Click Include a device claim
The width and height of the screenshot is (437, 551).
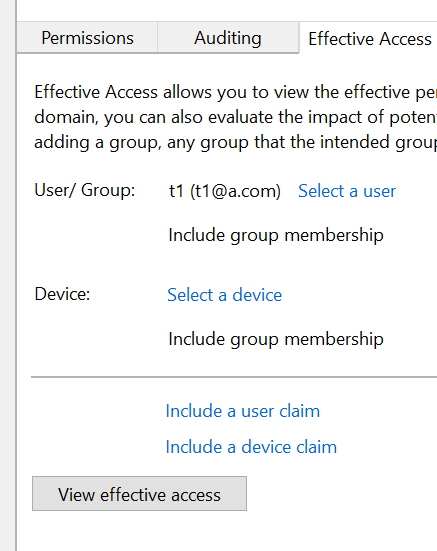coord(251,447)
